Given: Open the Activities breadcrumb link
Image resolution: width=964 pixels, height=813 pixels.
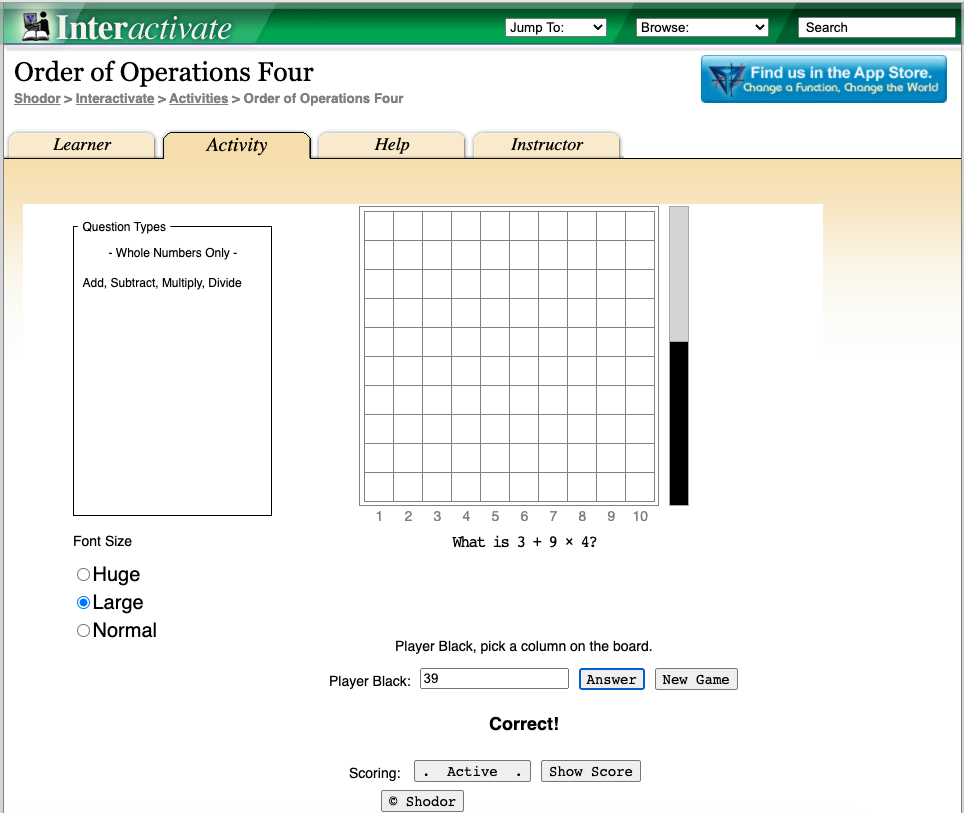Looking at the screenshot, I should click(198, 99).
